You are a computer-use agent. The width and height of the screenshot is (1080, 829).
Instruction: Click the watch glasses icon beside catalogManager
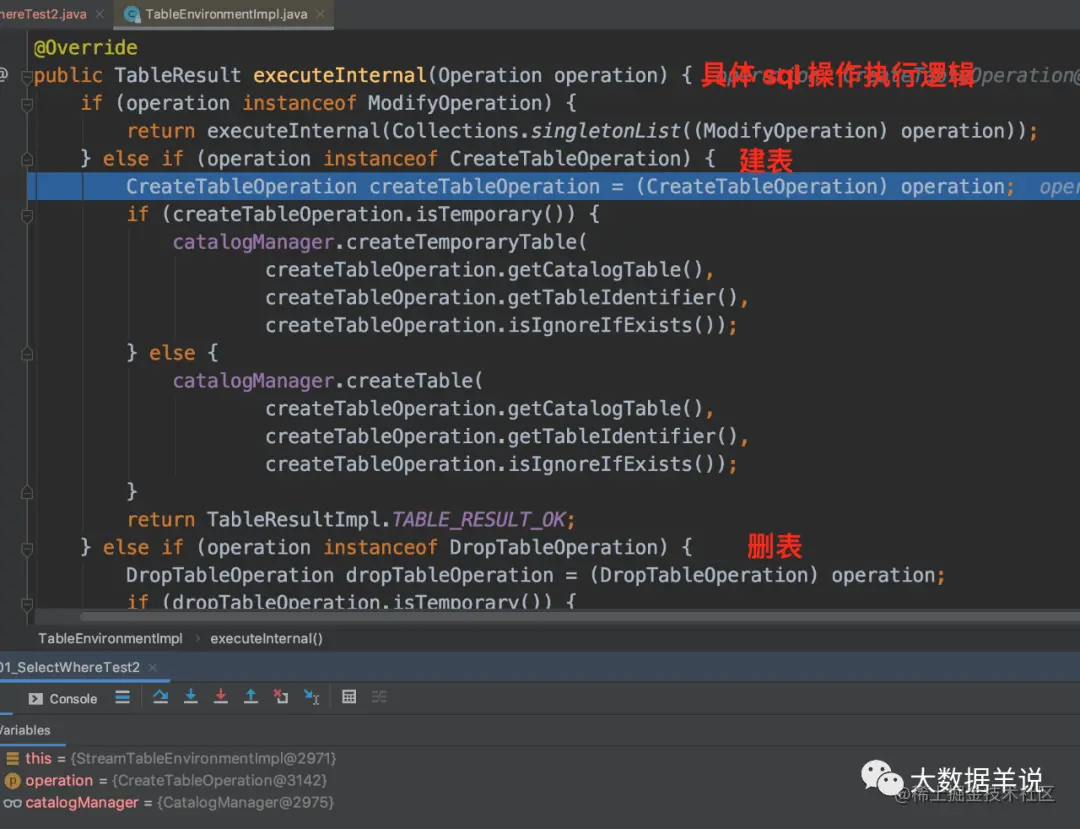(12, 803)
